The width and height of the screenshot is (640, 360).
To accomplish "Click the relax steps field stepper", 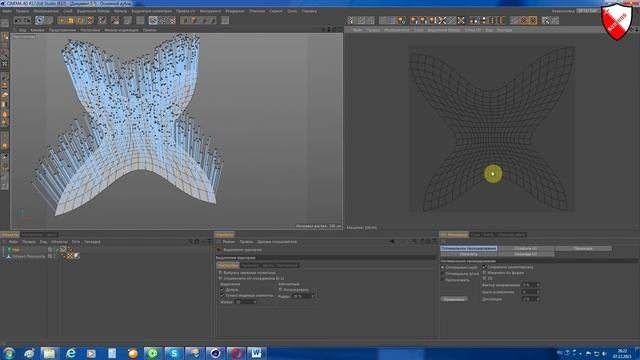I will point(538,292).
